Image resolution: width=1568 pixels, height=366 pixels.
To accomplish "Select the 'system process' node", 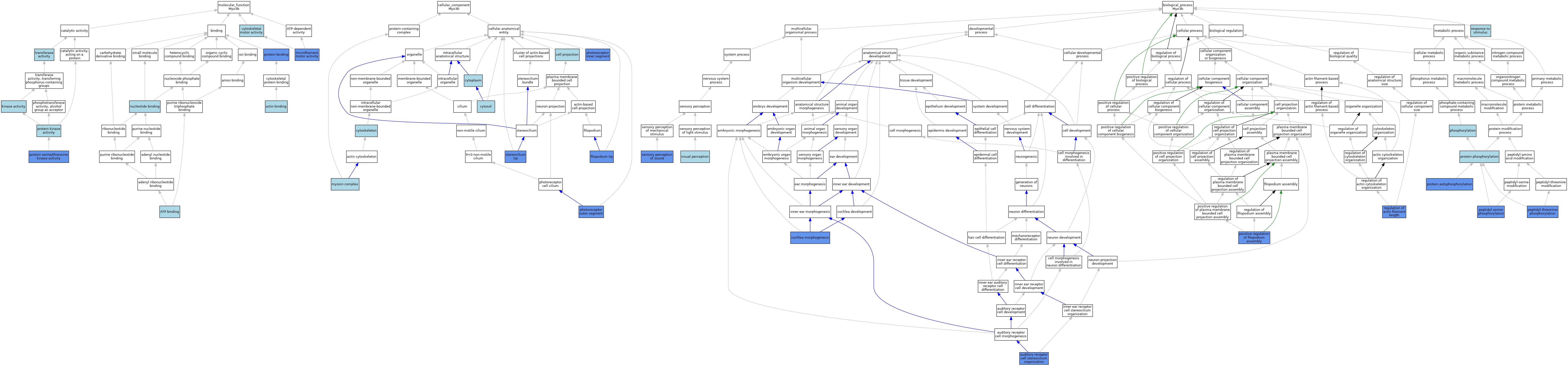I will point(736,55).
